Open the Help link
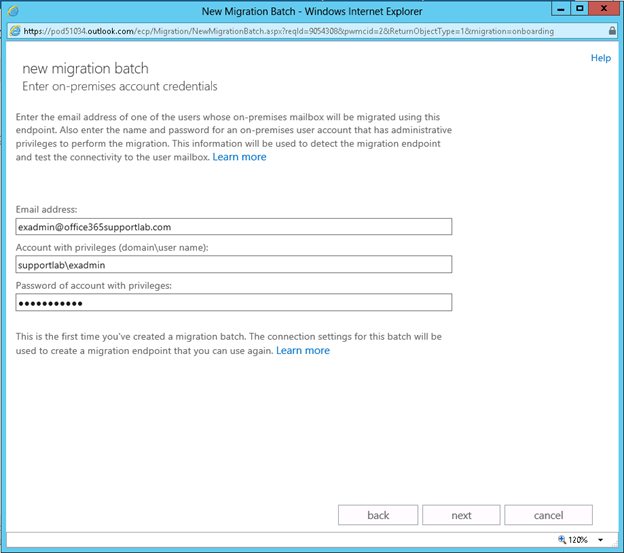Viewport: 624px width, 553px height. coord(601,58)
